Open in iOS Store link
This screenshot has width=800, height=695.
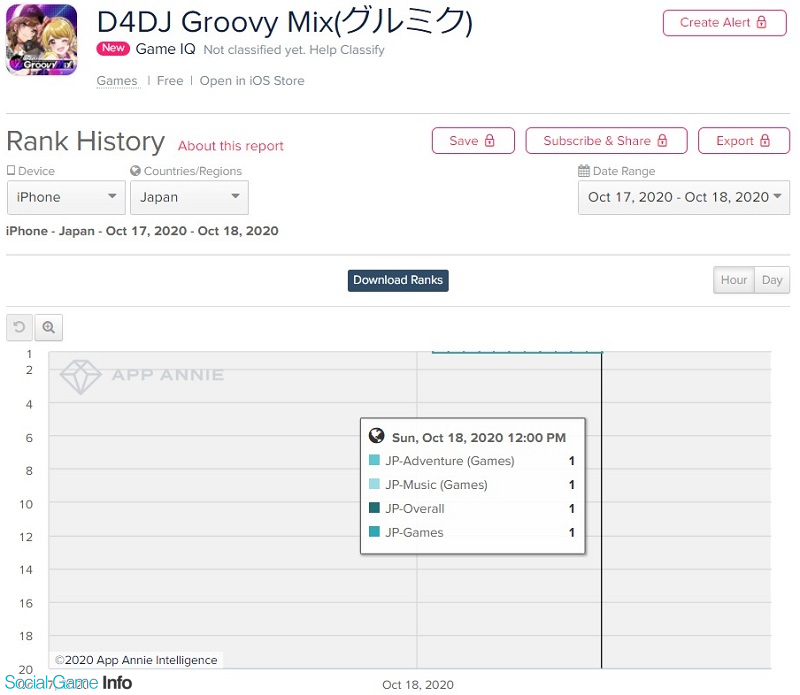(252, 81)
